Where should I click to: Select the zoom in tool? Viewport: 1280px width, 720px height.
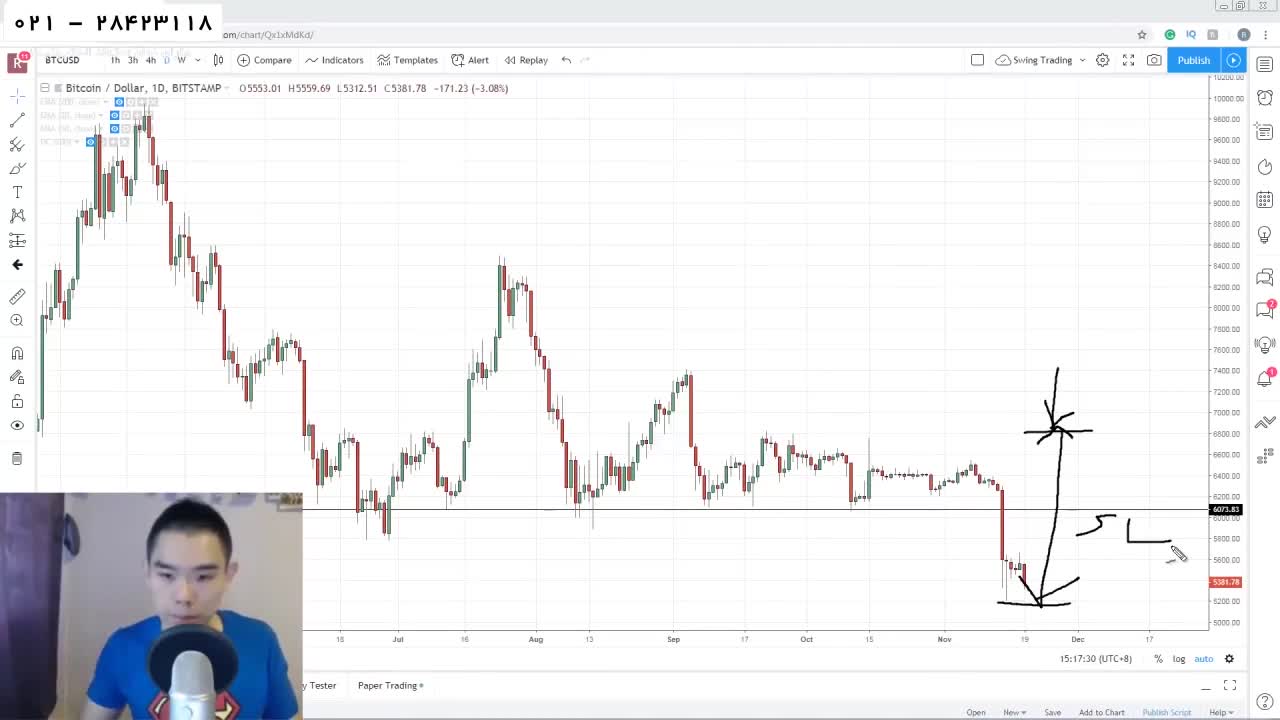[17, 320]
